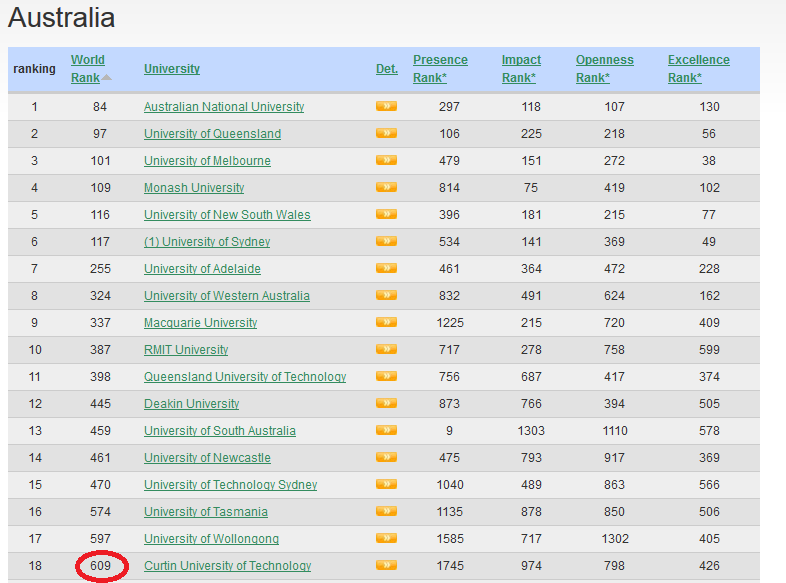The width and height of the screenshot is (786, 583).
Task: Open details icon for University of Technology Sydney
Action: coord(386,485)
